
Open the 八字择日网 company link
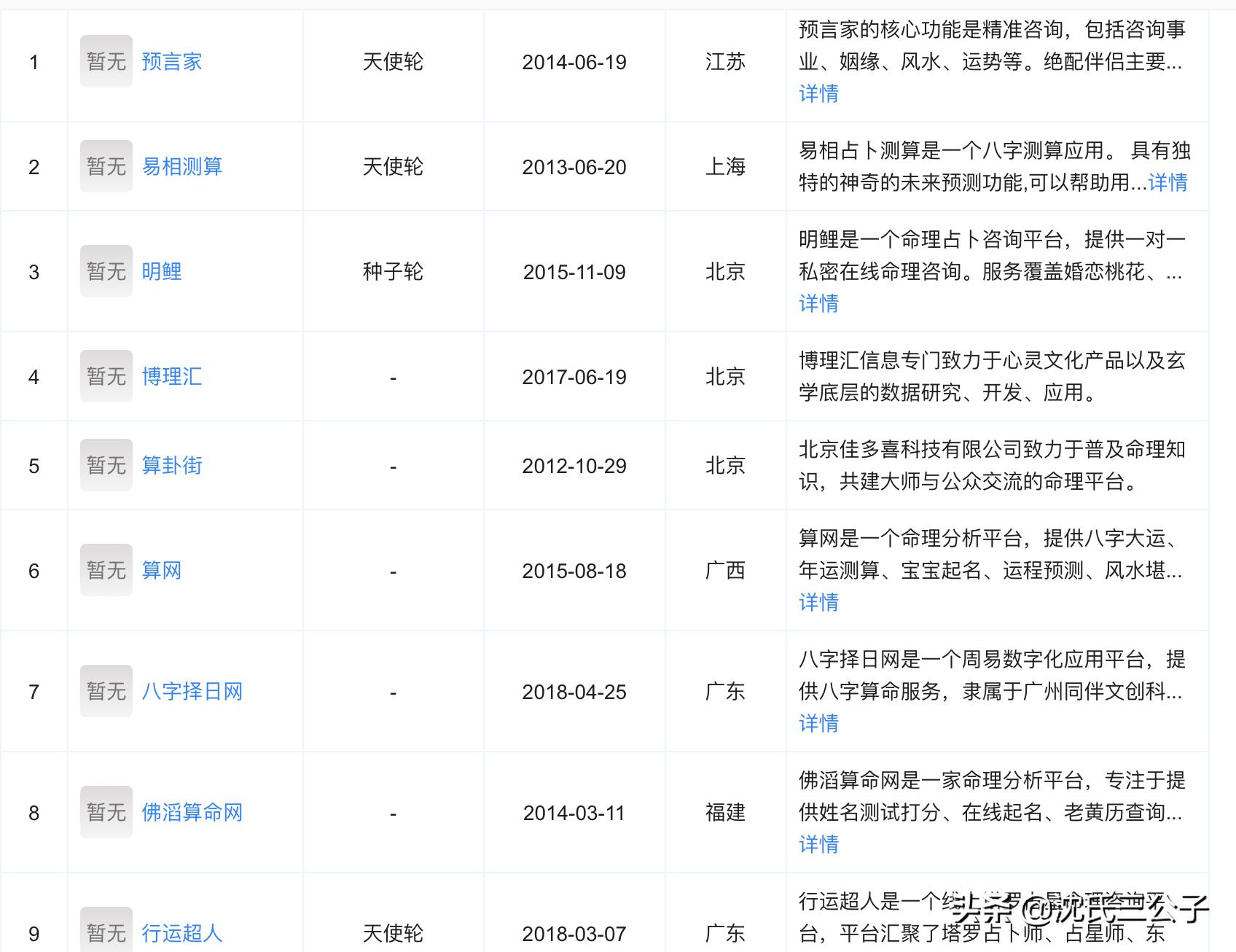pos(193,692)
